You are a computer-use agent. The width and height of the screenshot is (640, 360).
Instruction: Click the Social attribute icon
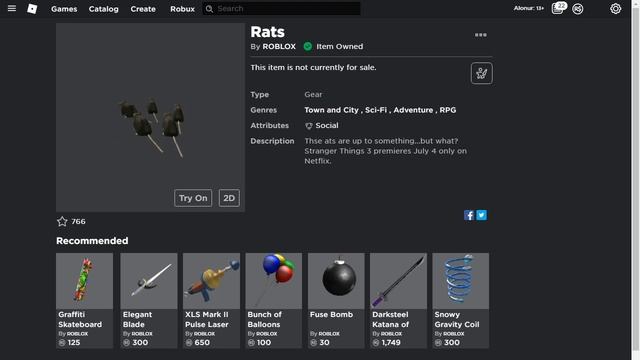tap(309, 126)
